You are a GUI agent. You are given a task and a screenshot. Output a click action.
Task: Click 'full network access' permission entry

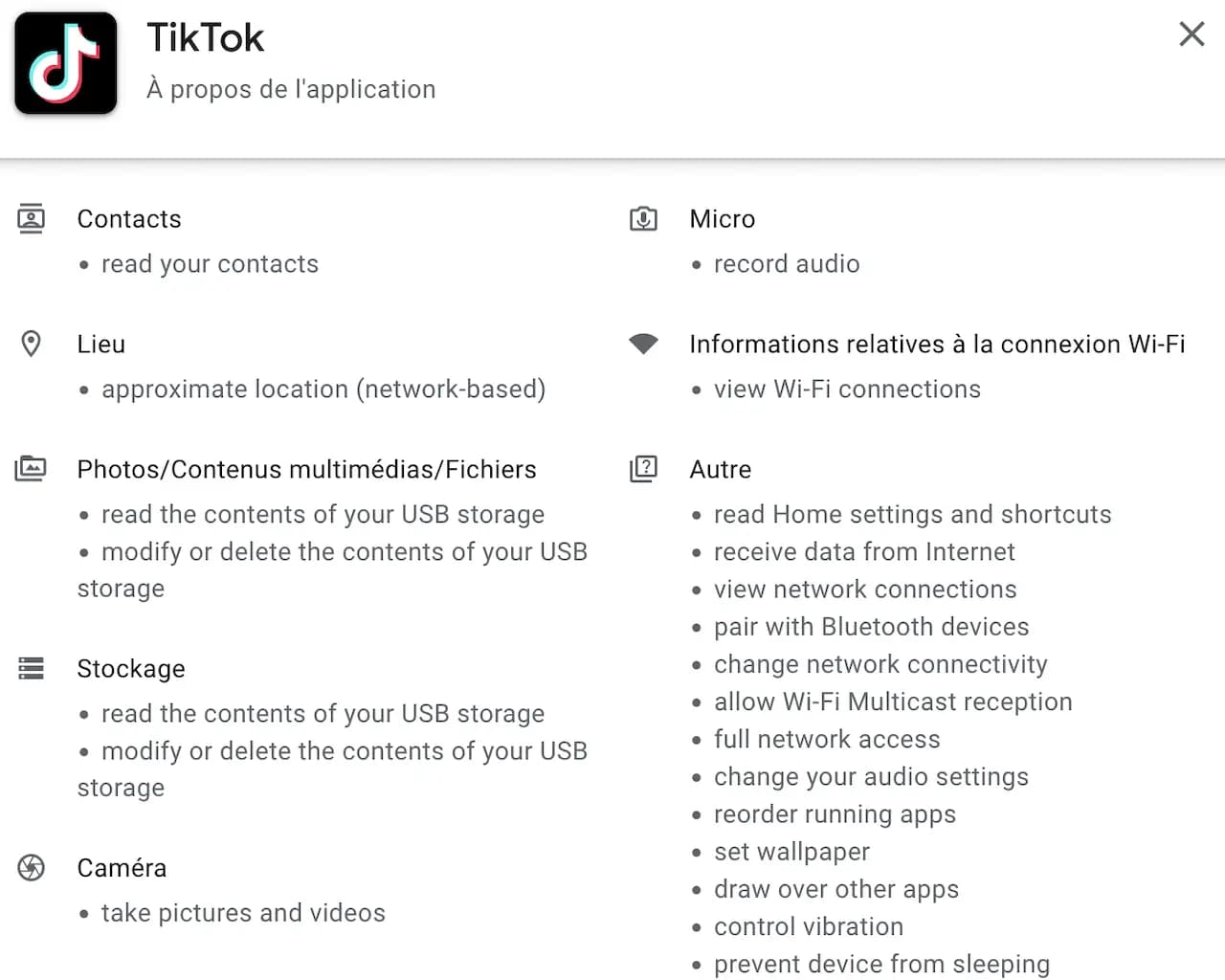pyautogui.click(x=826, y=739)
